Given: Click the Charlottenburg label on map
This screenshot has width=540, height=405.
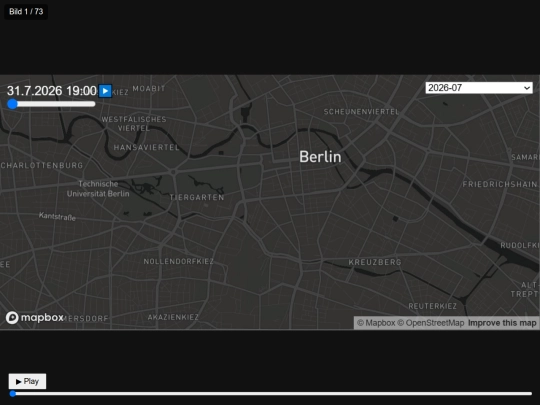Looking at the screenshot, I should point(42,166).
